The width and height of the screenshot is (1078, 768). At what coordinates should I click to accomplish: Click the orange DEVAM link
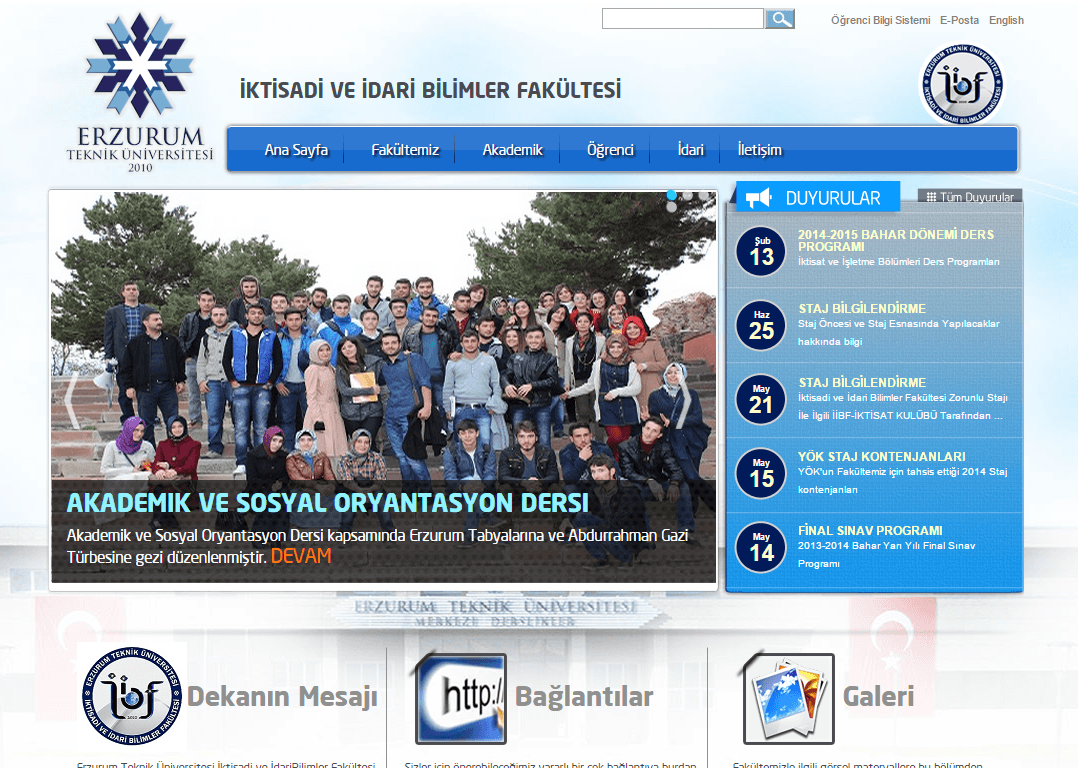301,556
